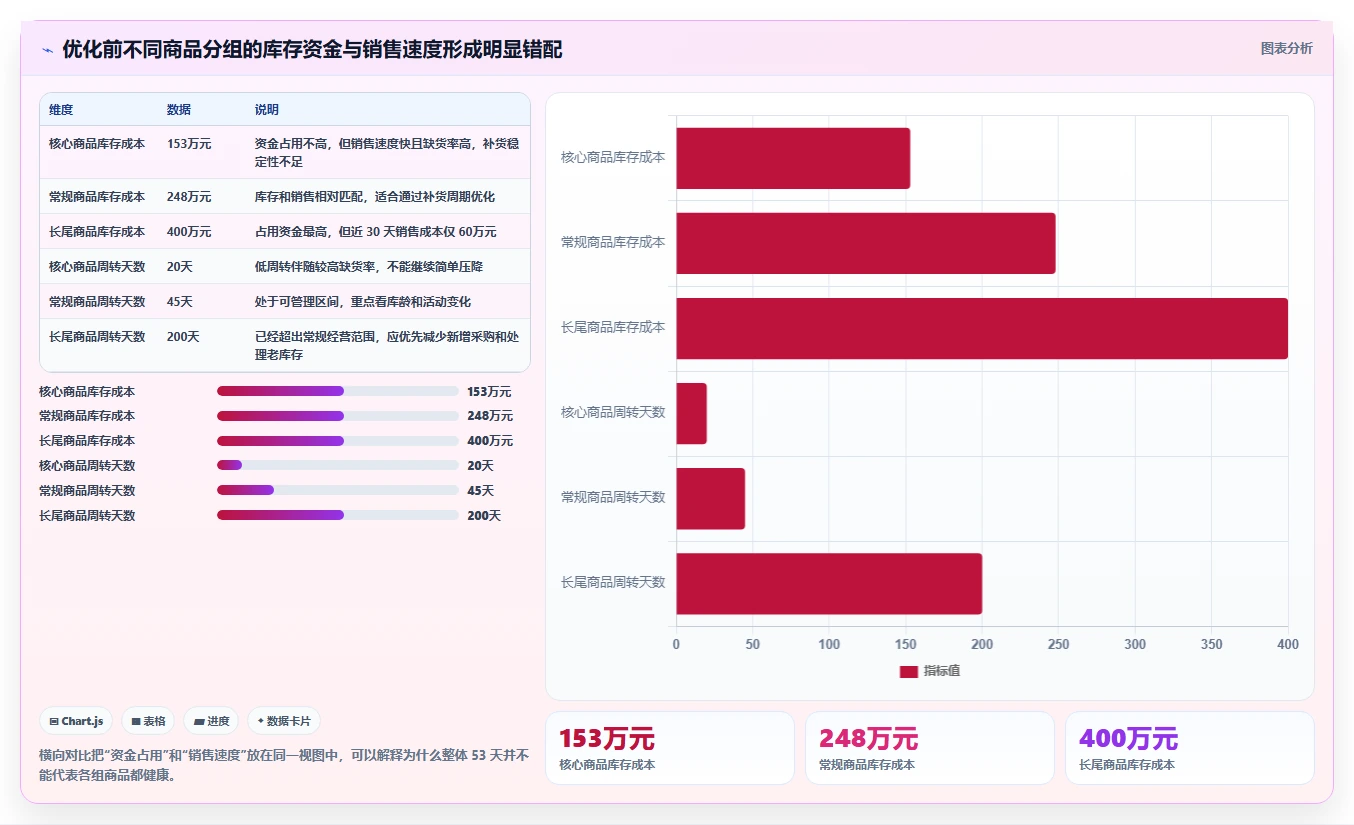Click the 指标值 legend label
Screen dimensions: 1354x825
pos(942,672)
